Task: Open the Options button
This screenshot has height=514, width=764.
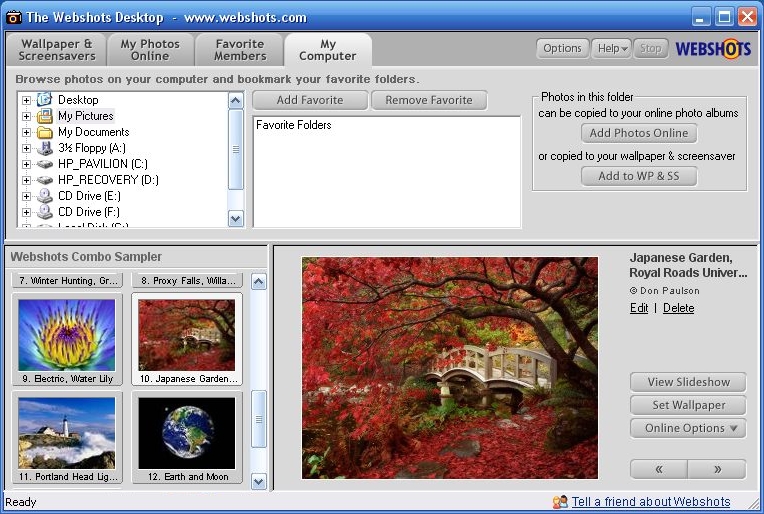Action: pos(562,49)
